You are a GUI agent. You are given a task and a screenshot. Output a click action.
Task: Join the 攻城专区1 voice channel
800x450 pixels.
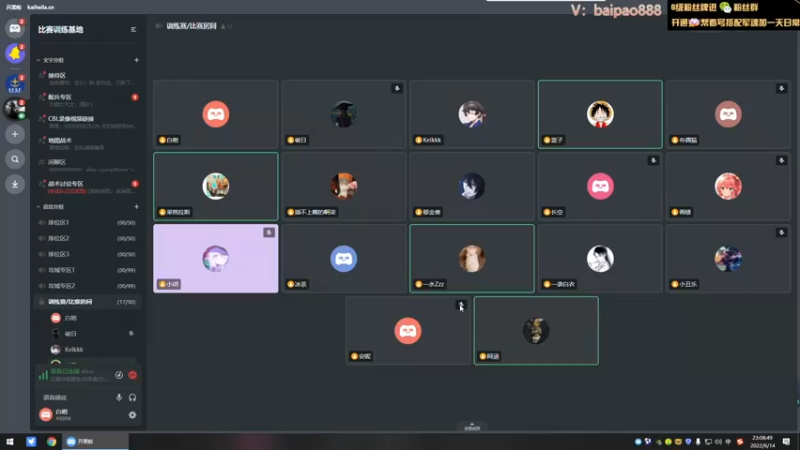[88, 270]
